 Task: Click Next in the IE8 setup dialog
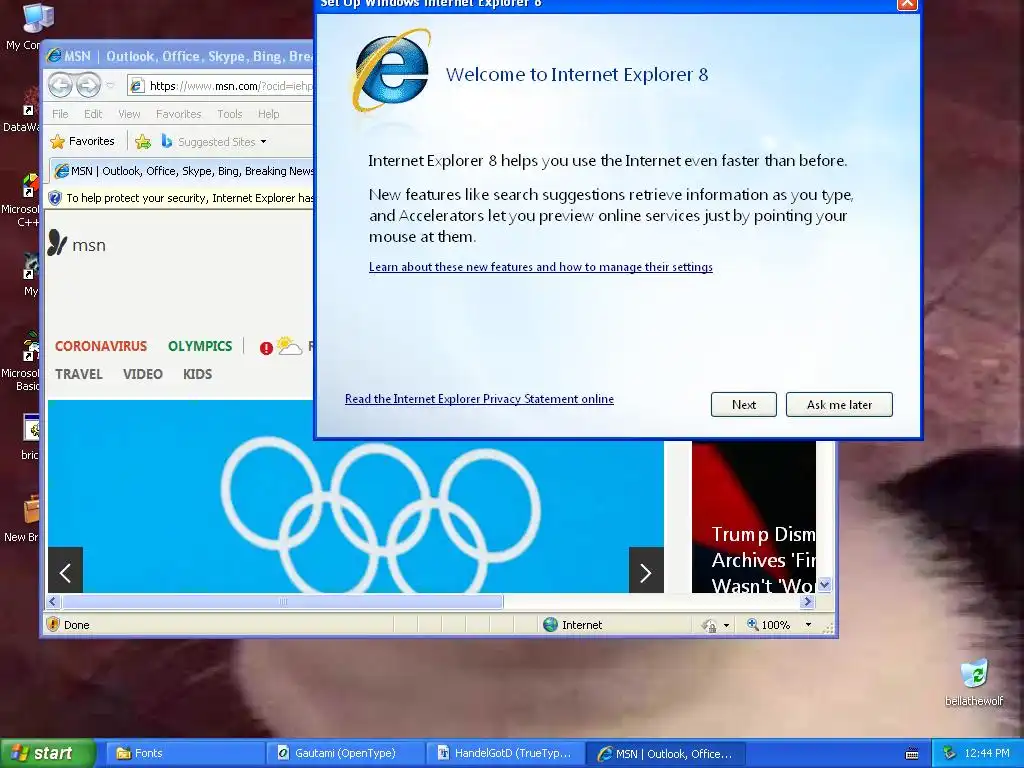743,404
